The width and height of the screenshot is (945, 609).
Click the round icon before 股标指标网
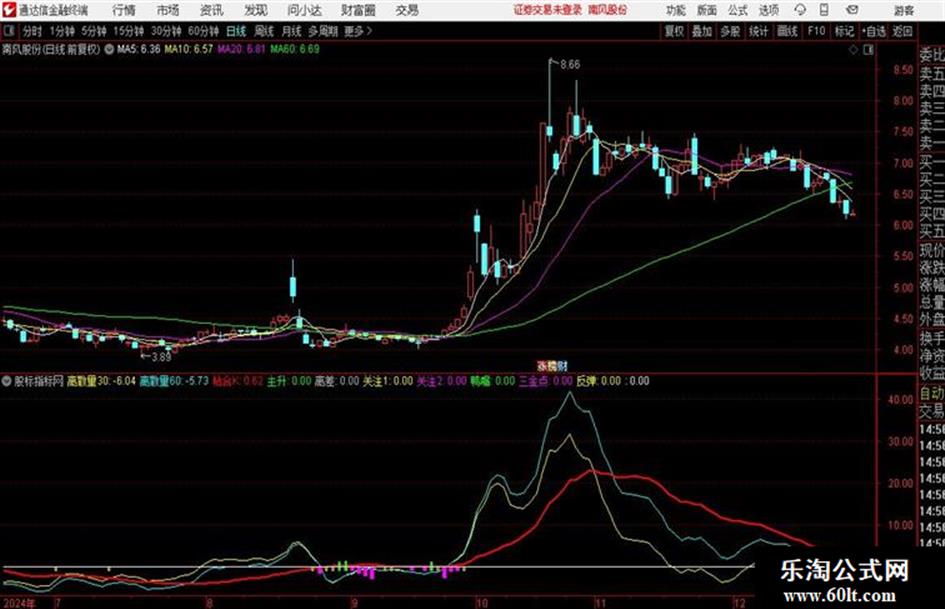coord(7,380)
